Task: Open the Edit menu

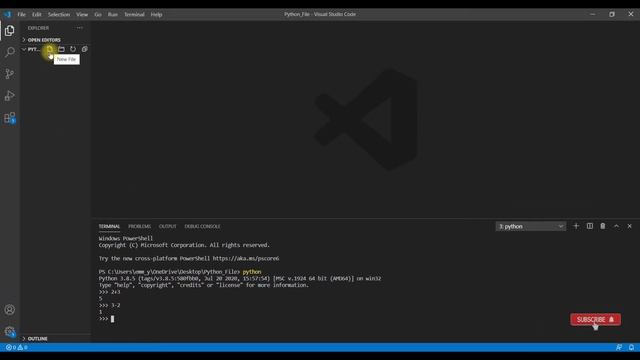Action: click(x=37, y=14)
